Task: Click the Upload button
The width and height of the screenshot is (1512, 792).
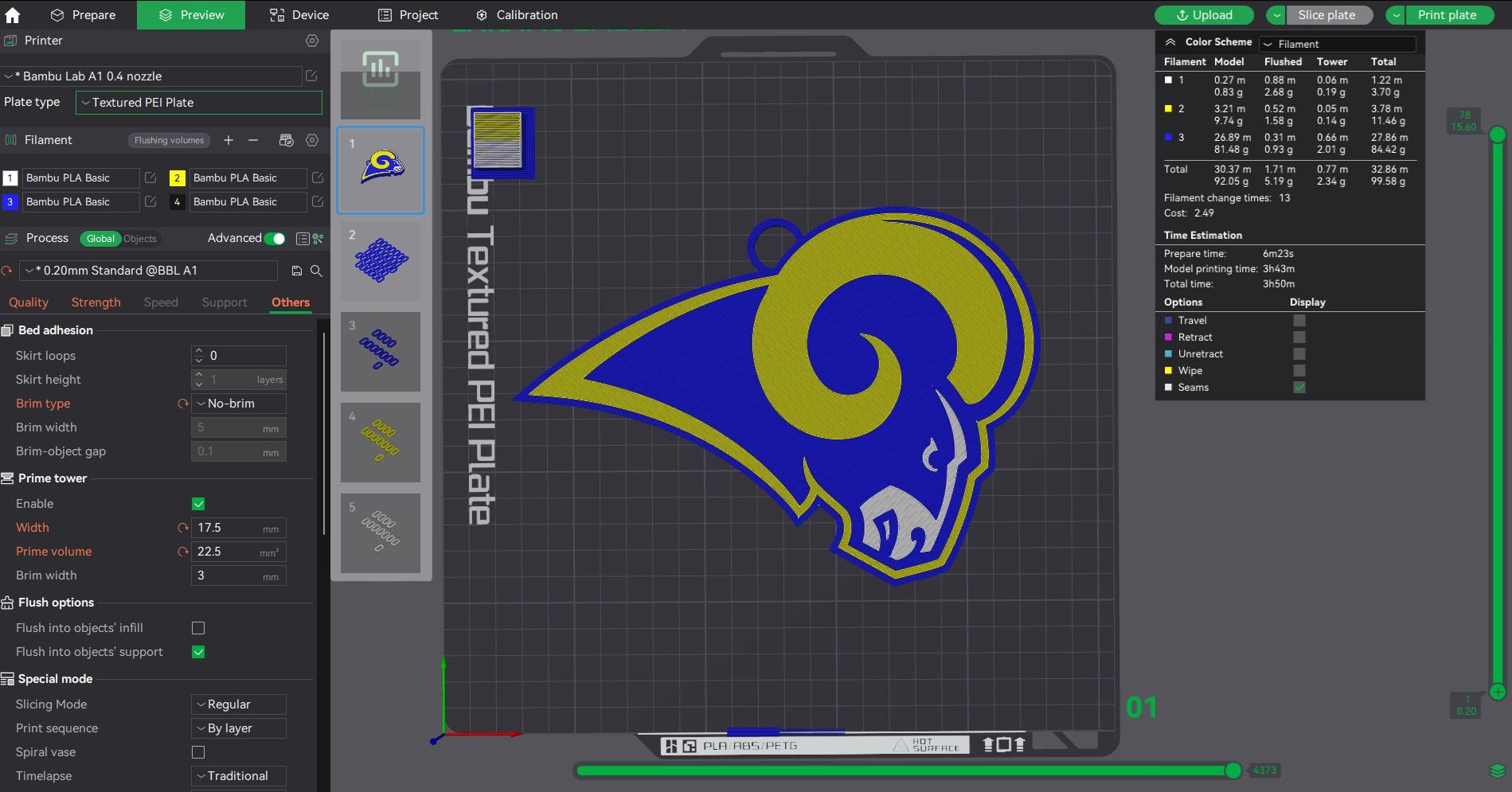Action: click(1205, 15)
